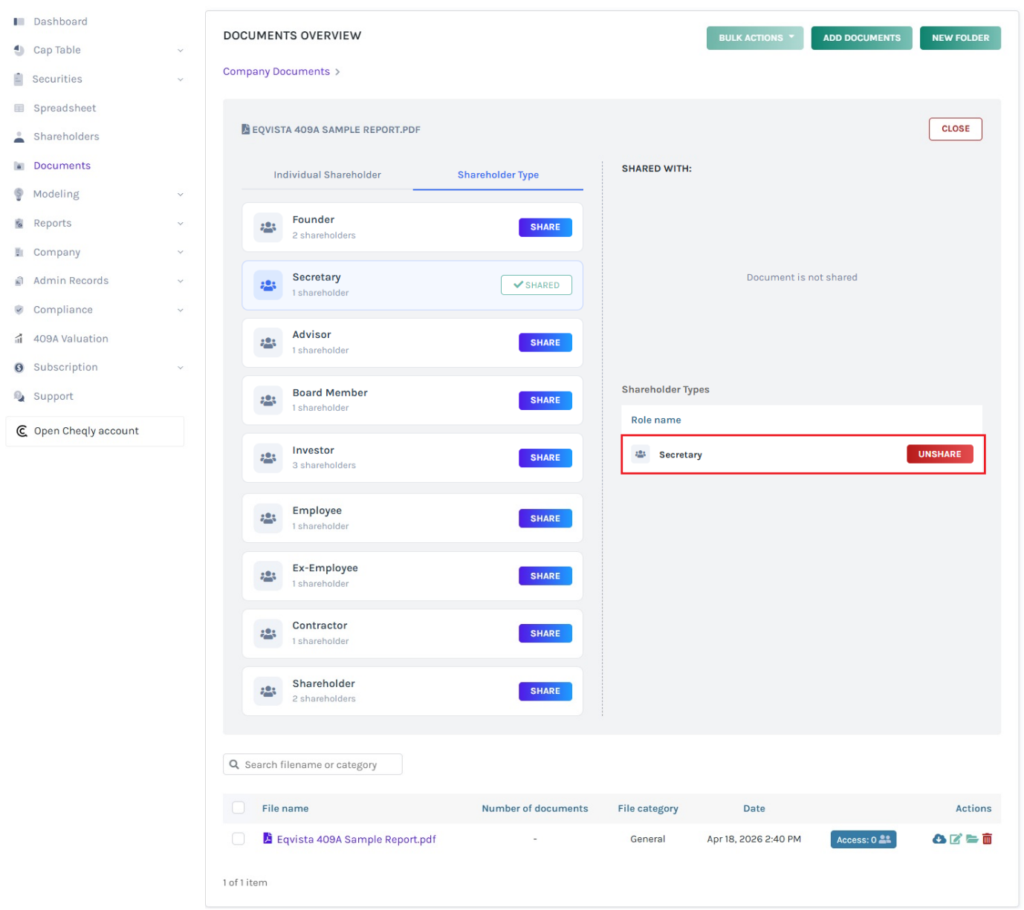Image resolution: width=1024 pixels, height=910 pixels.
Task: Tick the select-all checkbox in the table header
Action: point(238,808)
